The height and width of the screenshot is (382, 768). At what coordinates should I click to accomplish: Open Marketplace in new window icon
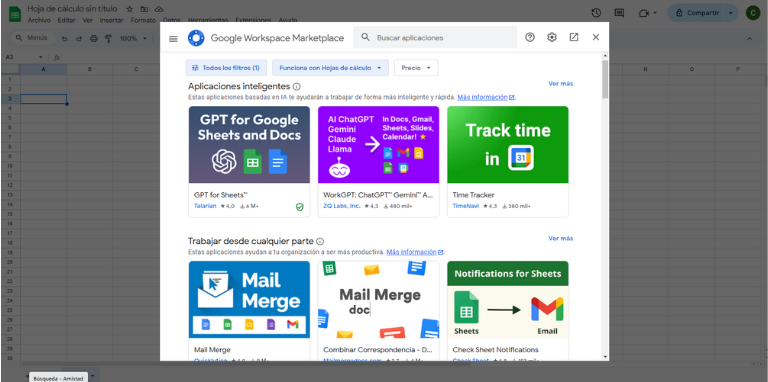click(x=574, y=37)
